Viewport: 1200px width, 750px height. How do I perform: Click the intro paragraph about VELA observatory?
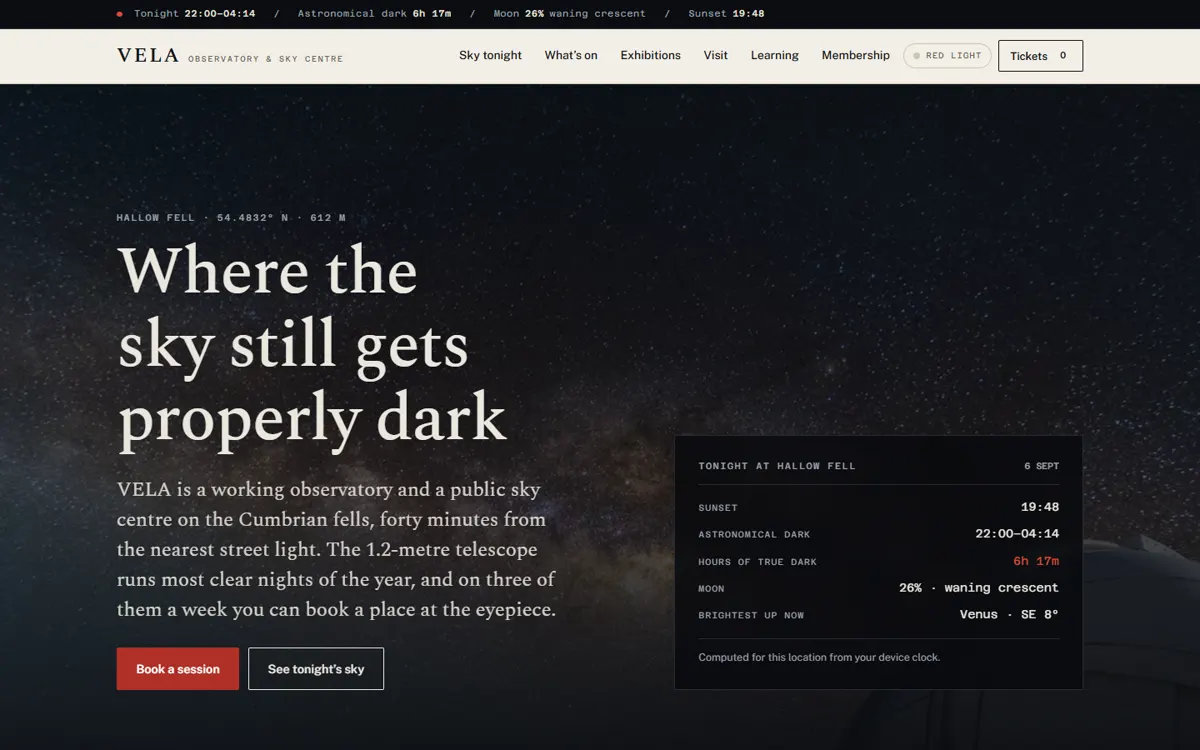[337, 549]
